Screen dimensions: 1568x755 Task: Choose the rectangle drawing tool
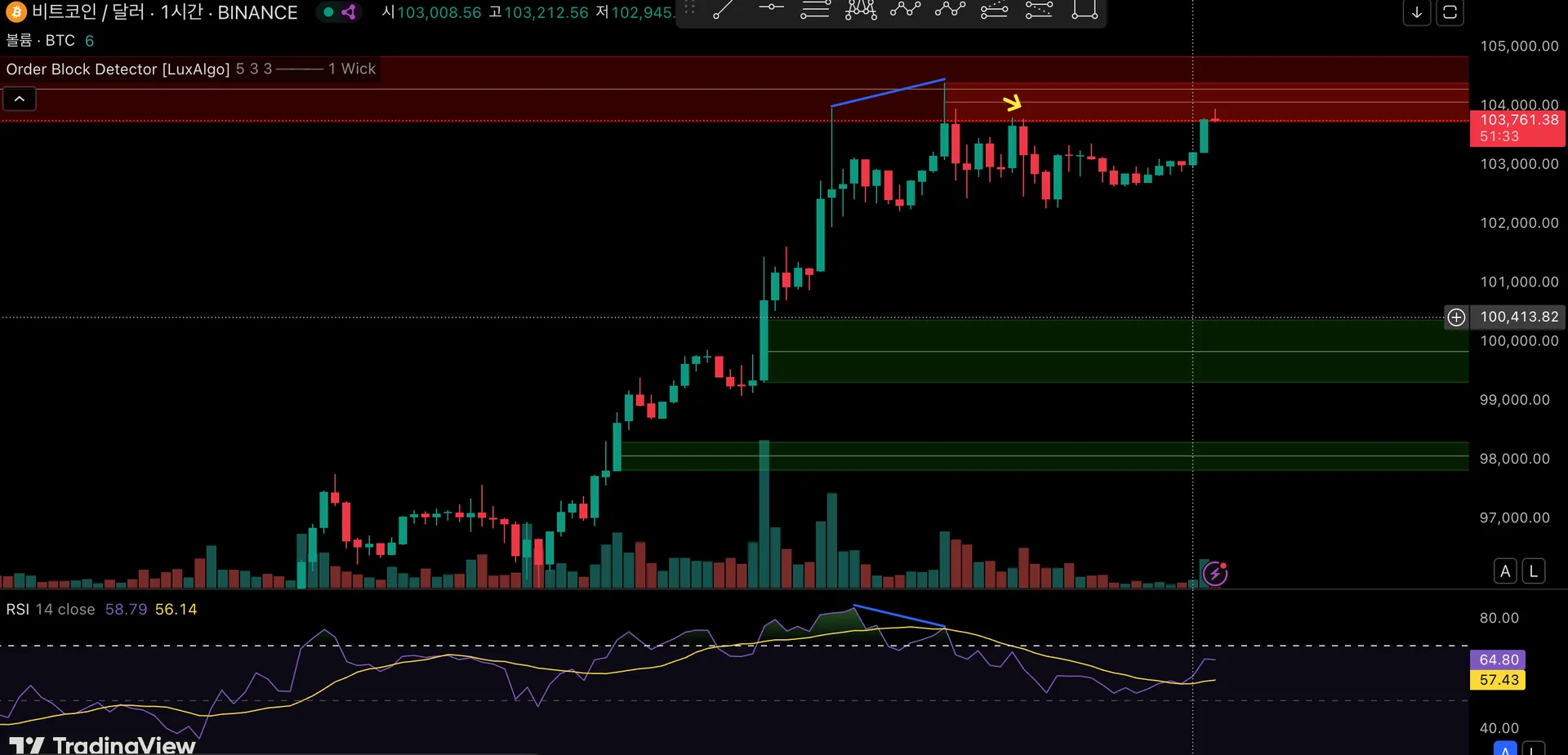click(x=1085, y=10)
